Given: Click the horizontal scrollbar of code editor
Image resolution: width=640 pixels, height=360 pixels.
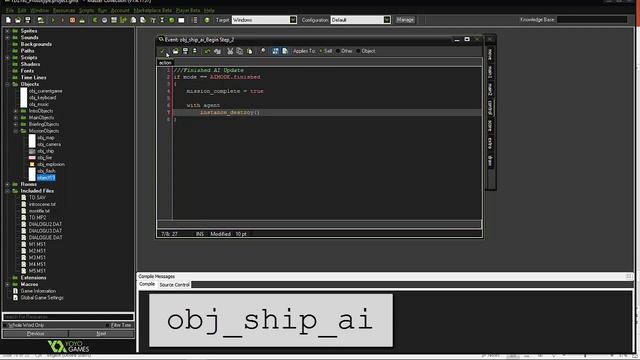Looking at the screenshot, I should tap(319, 224).
